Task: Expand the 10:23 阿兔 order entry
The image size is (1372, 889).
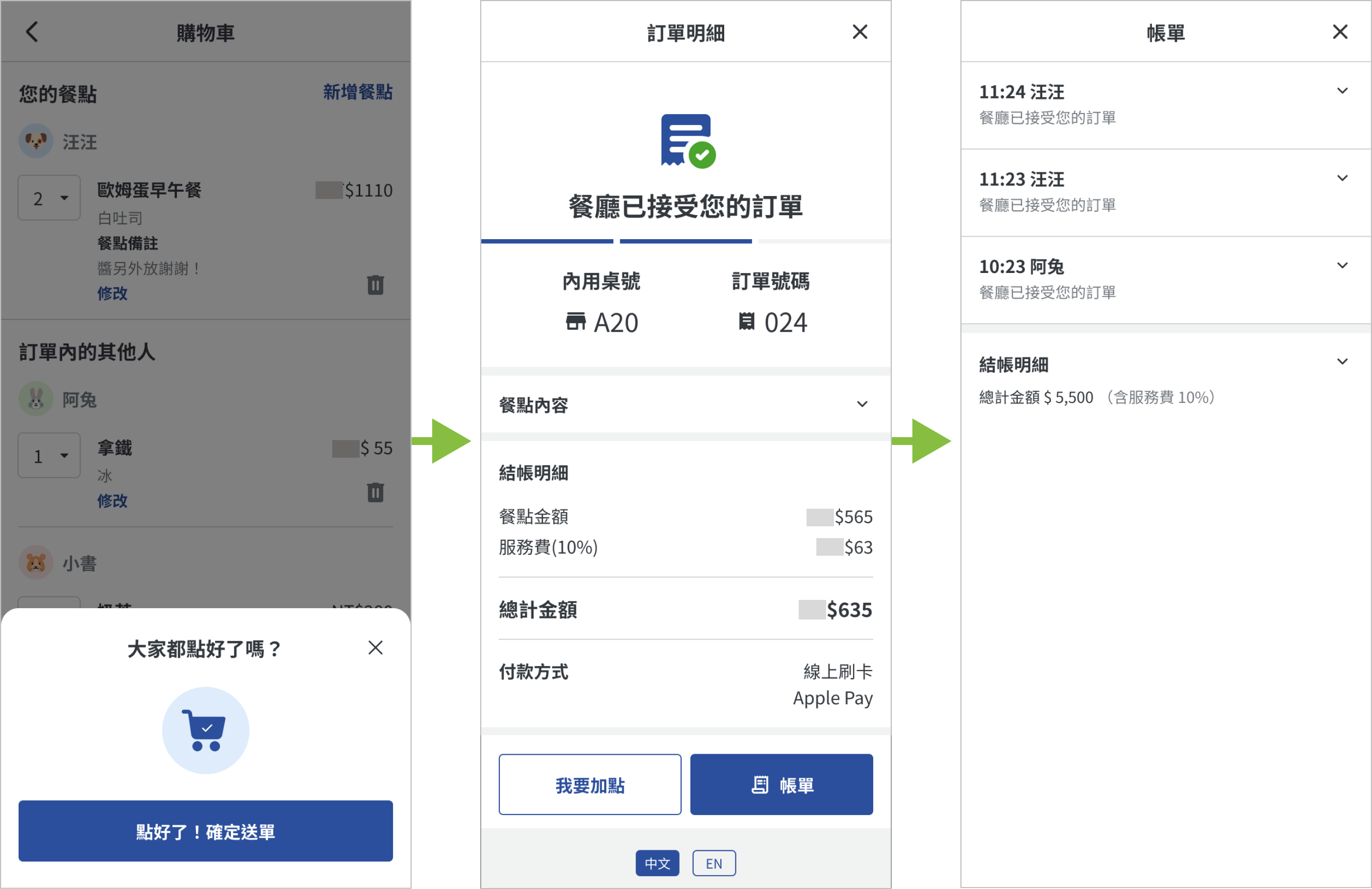Action: point(1342,266)
